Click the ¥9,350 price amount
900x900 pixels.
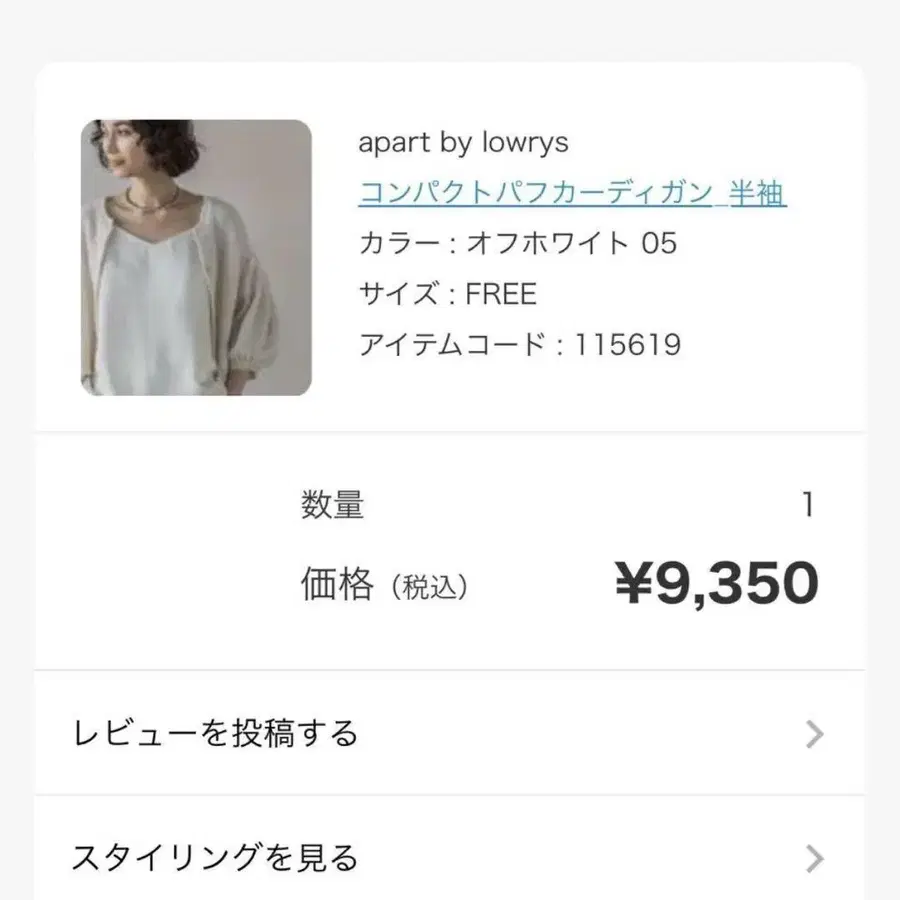(716, 583)
